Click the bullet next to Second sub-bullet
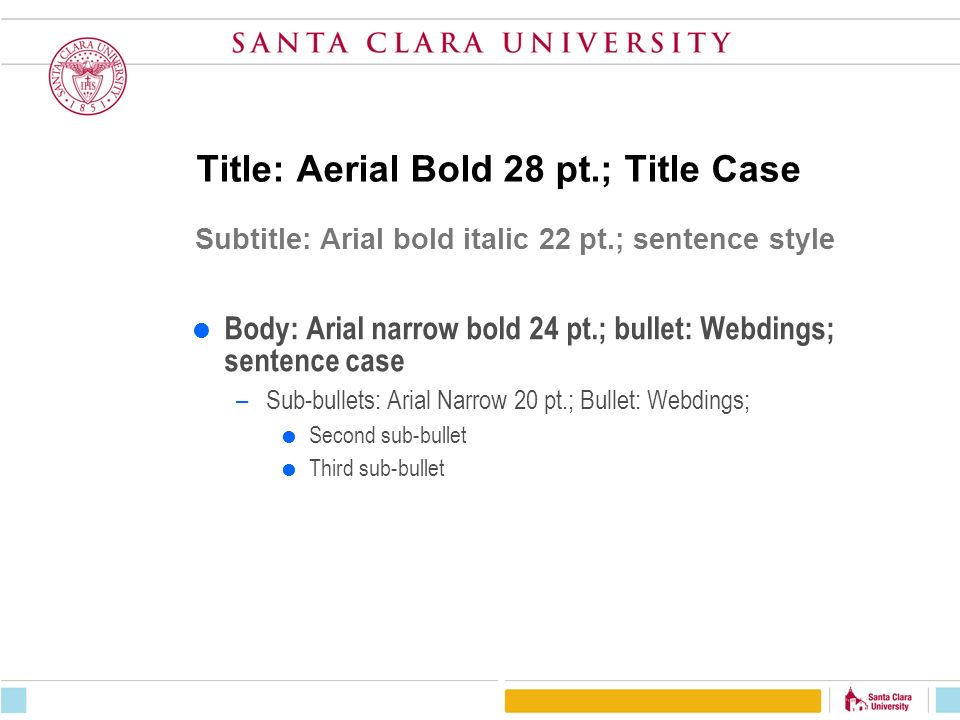960x720 pixels. tap(289, 437)
